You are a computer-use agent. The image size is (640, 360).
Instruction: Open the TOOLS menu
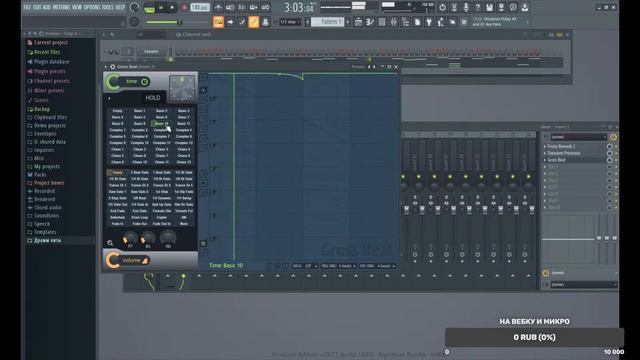tap(108, 7)
